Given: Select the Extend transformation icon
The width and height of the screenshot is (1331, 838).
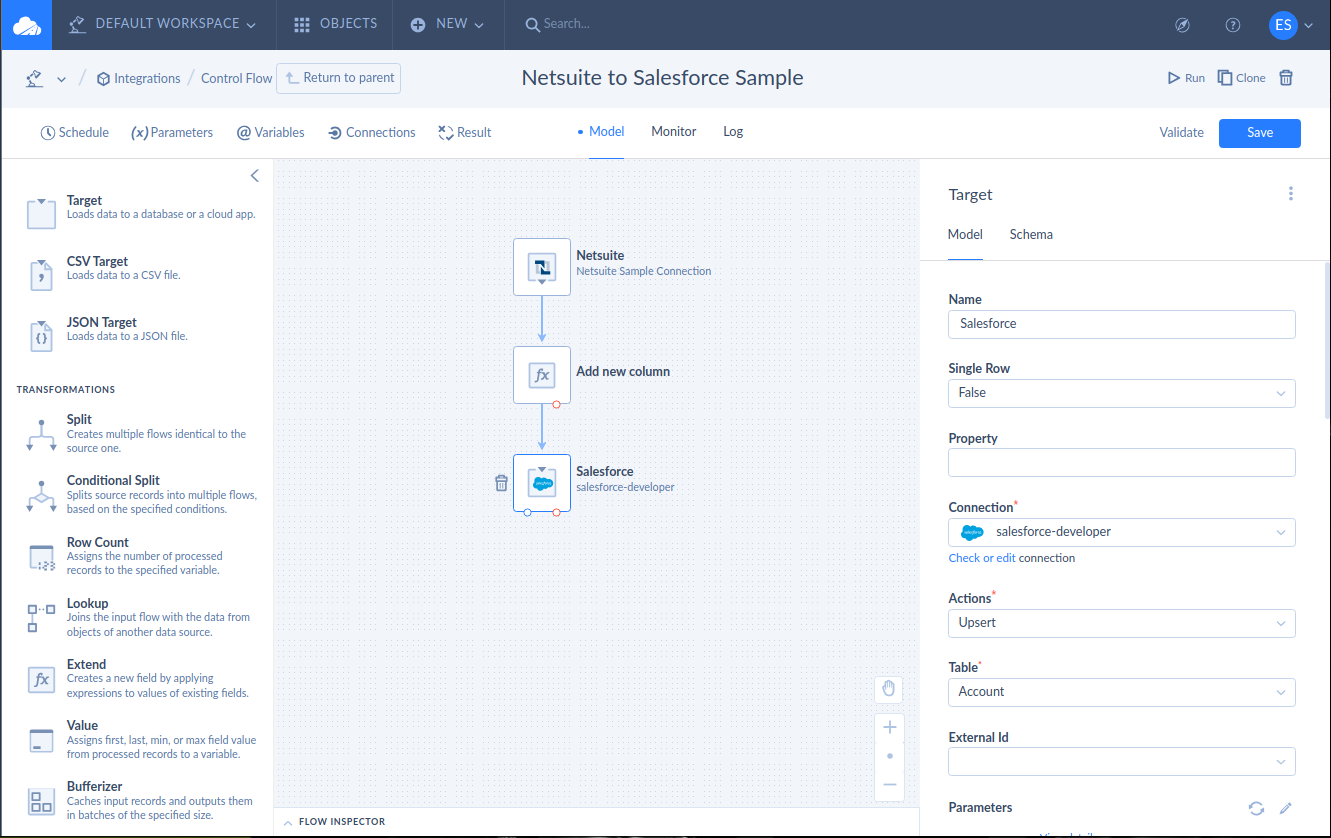Looking at the screenshot, I should pyautogui.click(x=41, y=680).
